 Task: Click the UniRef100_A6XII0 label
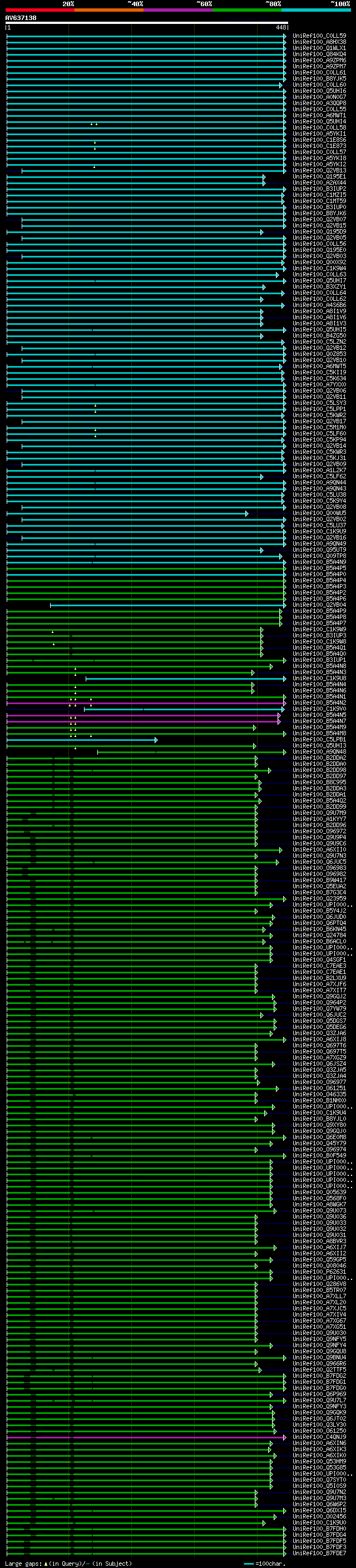319,850
